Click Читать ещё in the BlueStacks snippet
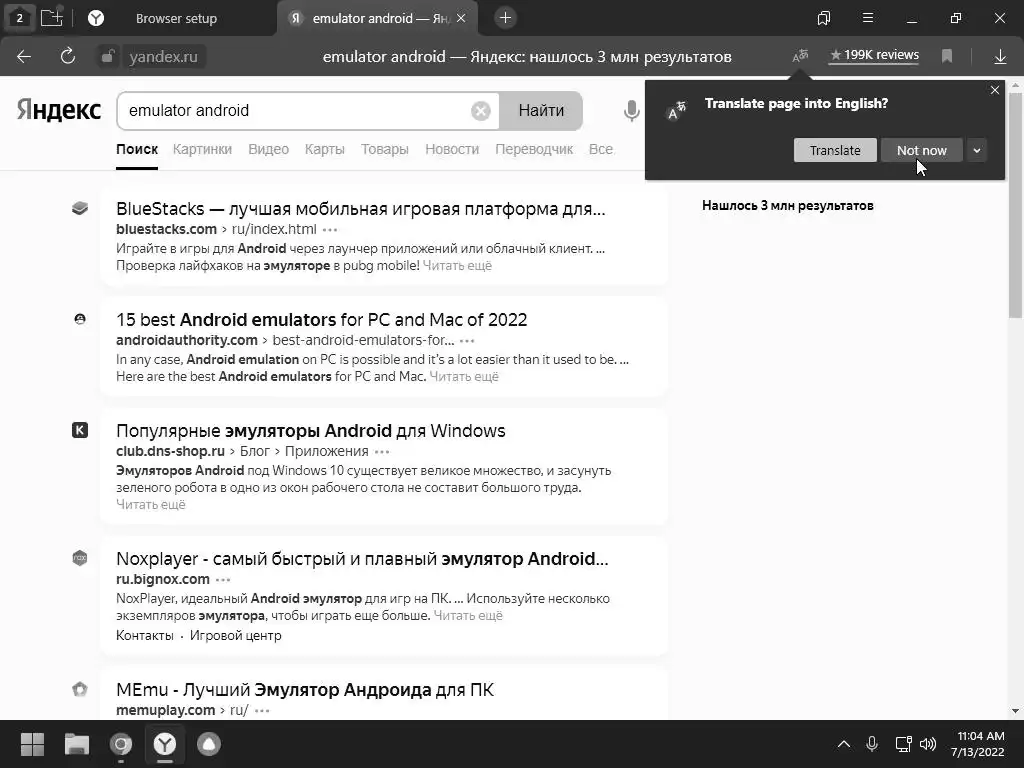 coord(457,266)
